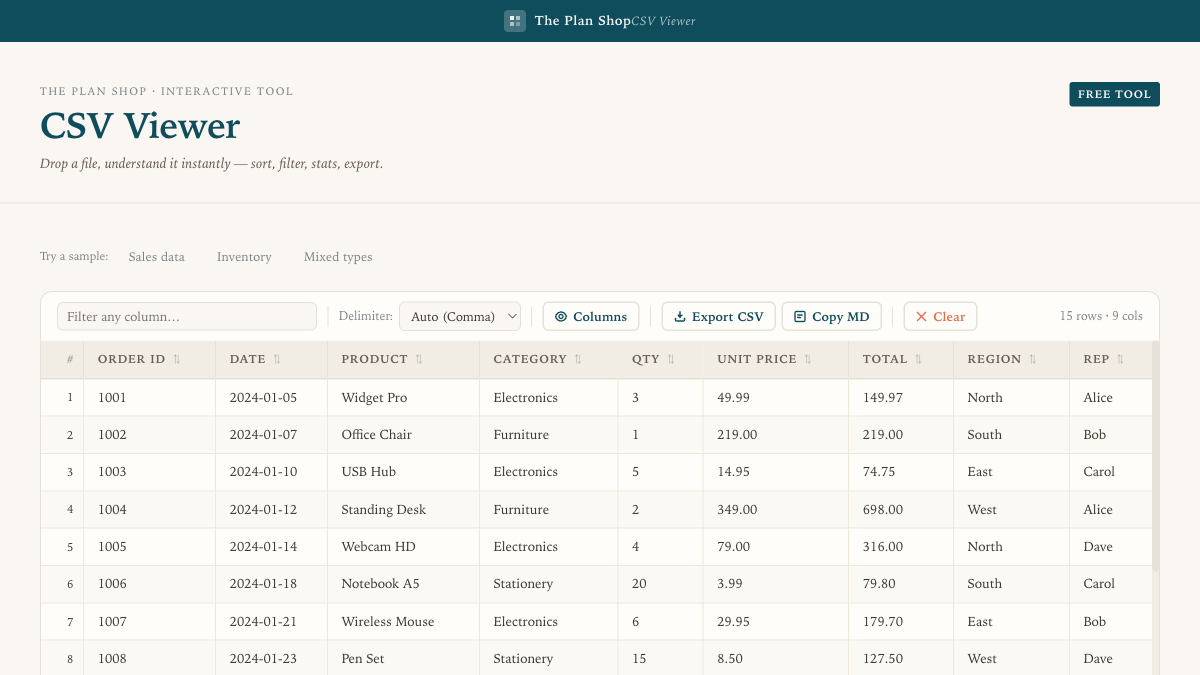Image resolution: width=1200 pixels, height=675 pixels.
Task: Click the Copy MD button
Action: pos(832,317)
